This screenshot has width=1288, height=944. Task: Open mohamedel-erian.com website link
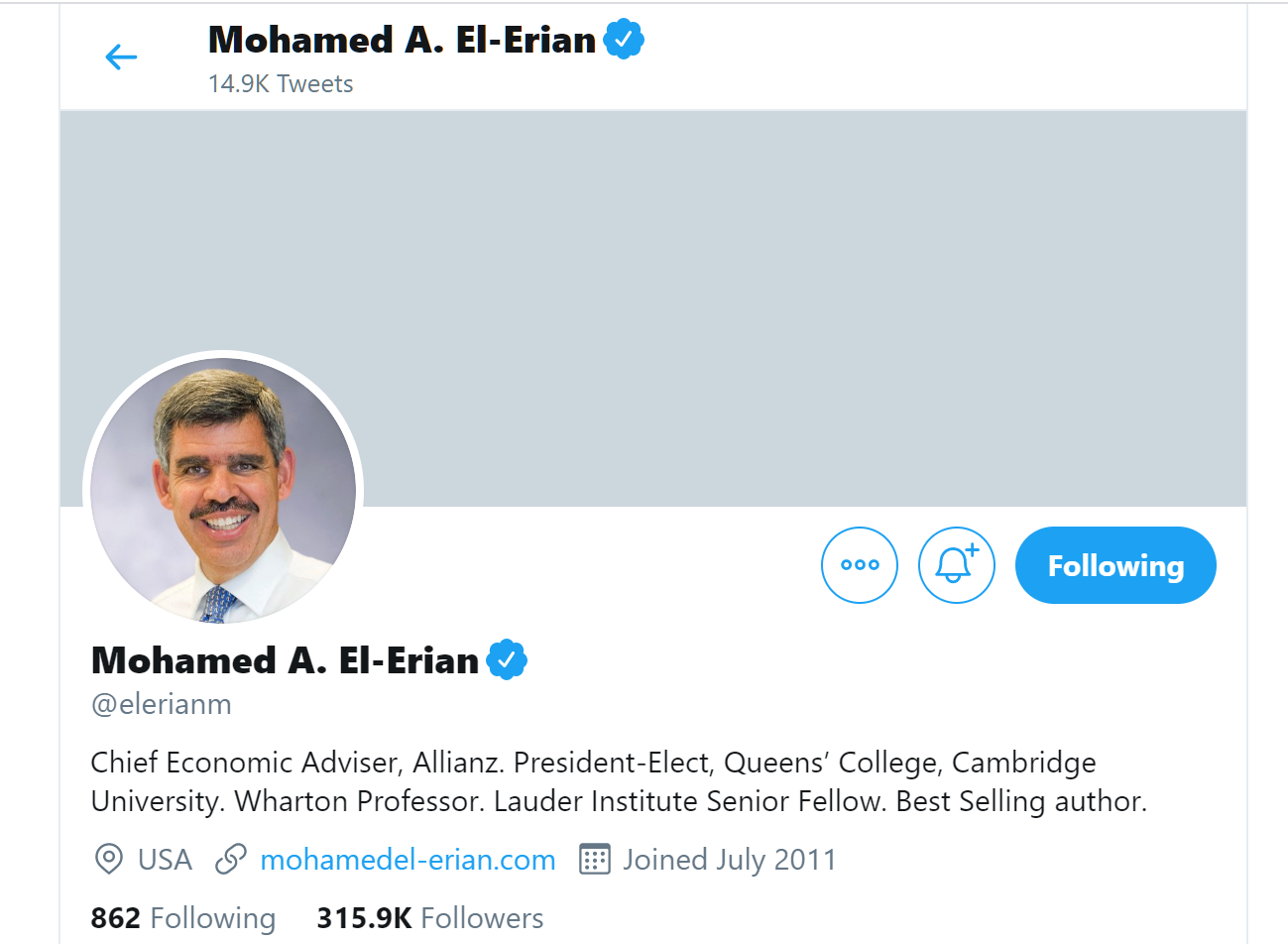coord(408,860)
